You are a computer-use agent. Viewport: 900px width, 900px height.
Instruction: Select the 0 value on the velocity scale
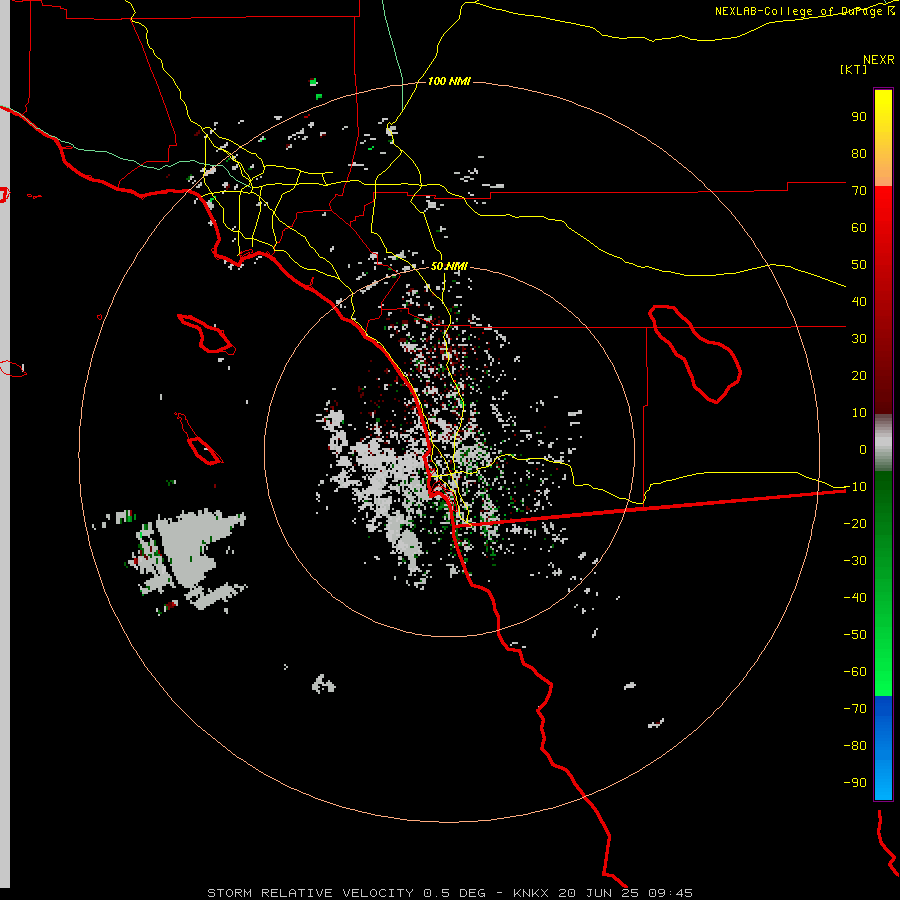(863, 449)
